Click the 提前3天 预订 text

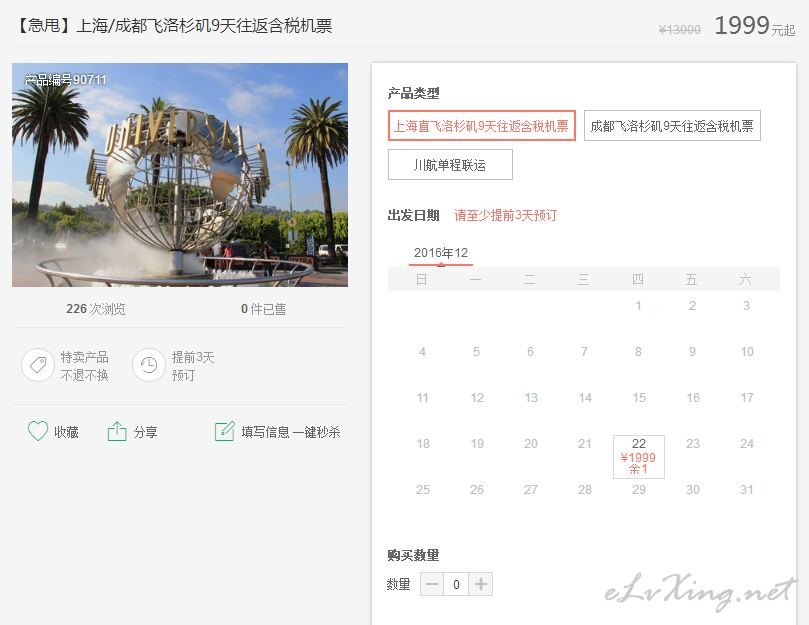tap(192, 365)
